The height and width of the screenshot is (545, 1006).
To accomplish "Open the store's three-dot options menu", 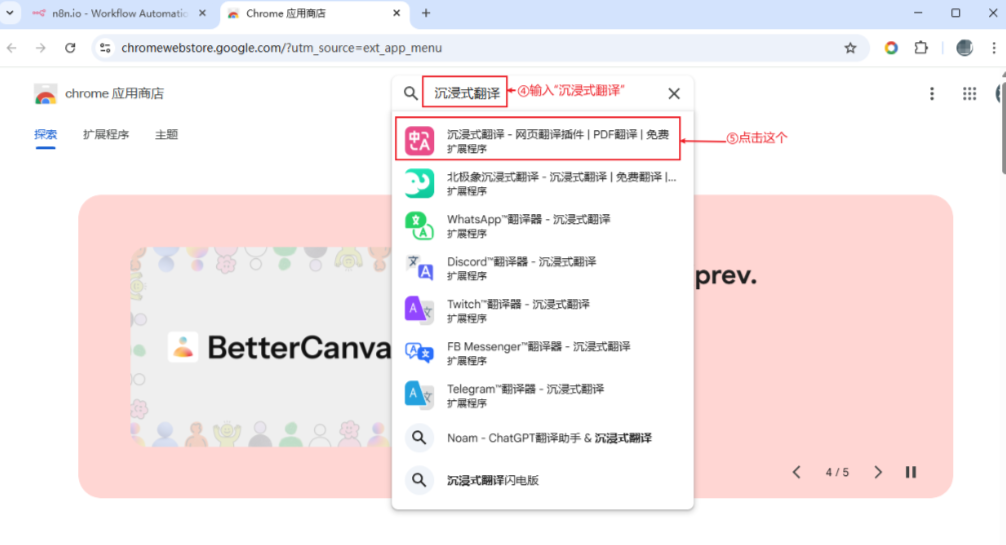I will point(932,94).
